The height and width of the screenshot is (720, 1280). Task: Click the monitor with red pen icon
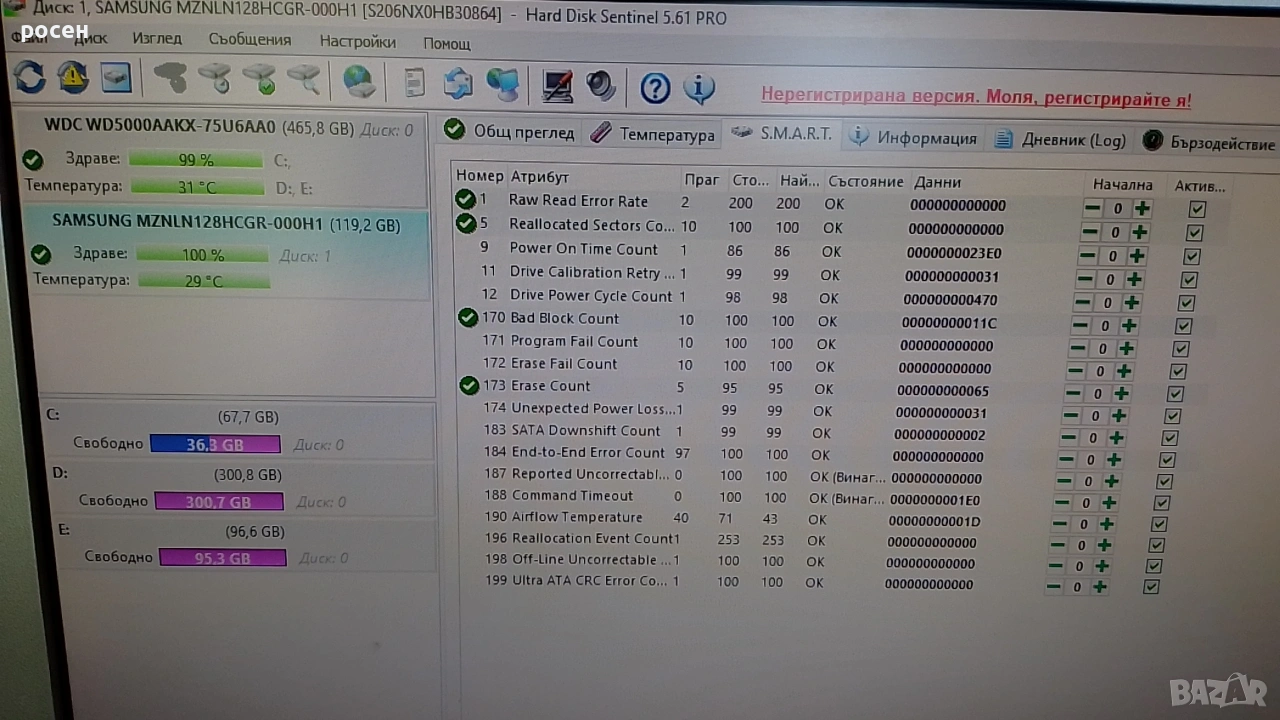[557, 86]
